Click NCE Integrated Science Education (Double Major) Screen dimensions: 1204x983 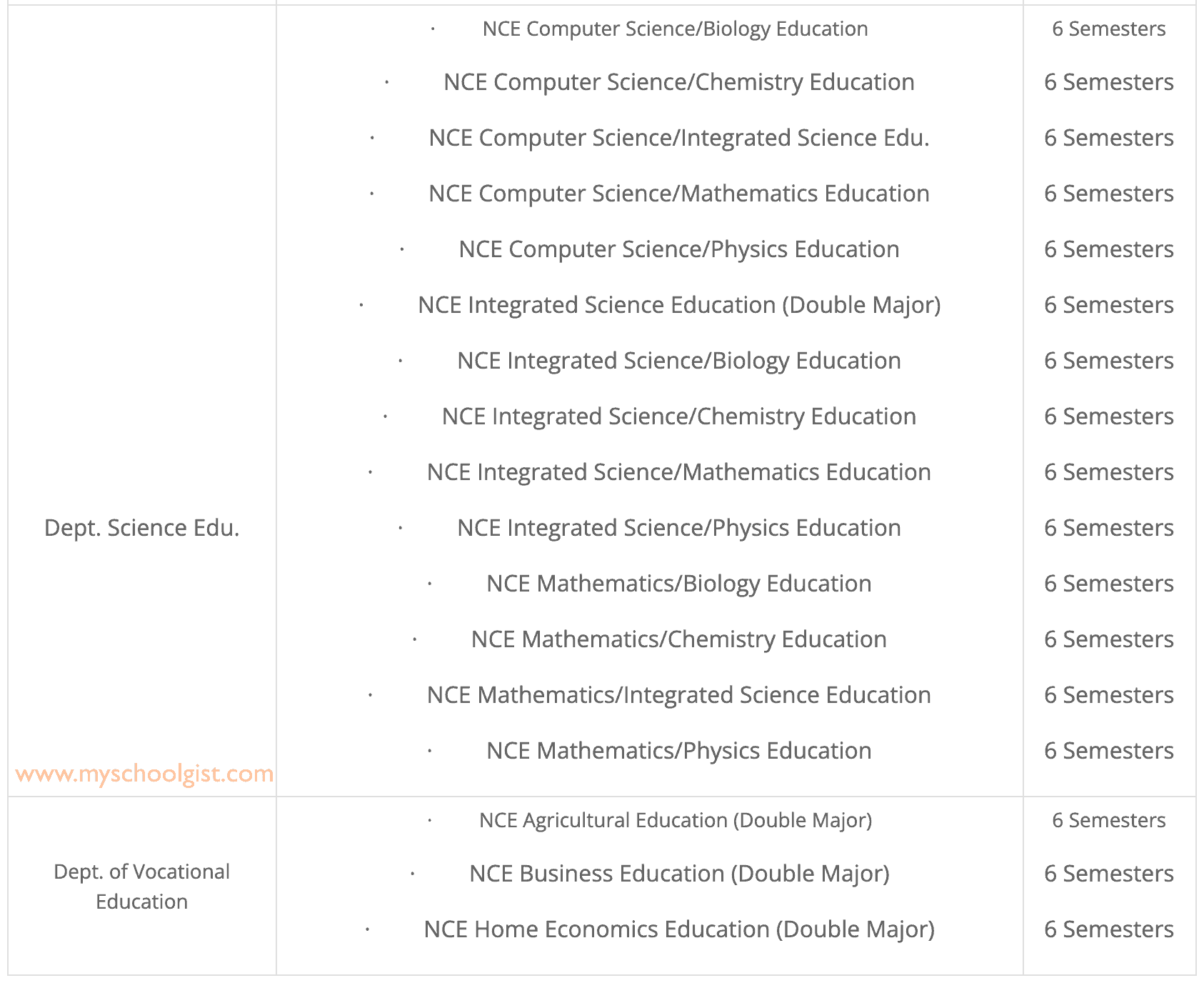tap(678, 305)
